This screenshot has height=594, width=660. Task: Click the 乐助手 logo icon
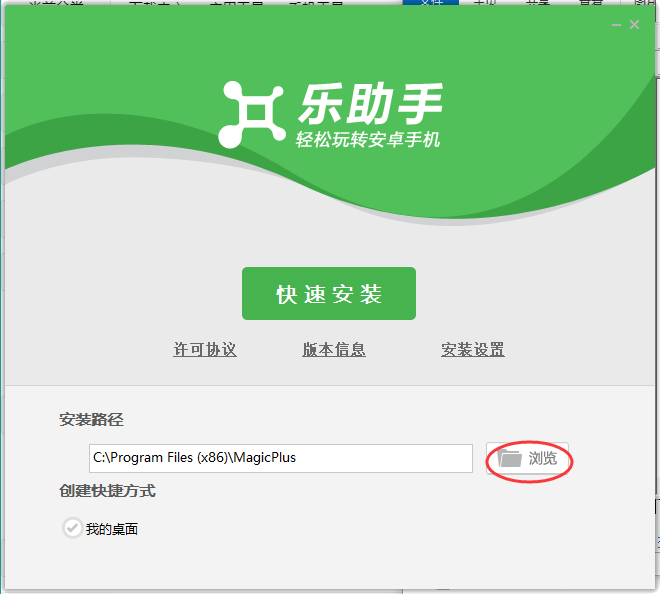coord(251,114)
